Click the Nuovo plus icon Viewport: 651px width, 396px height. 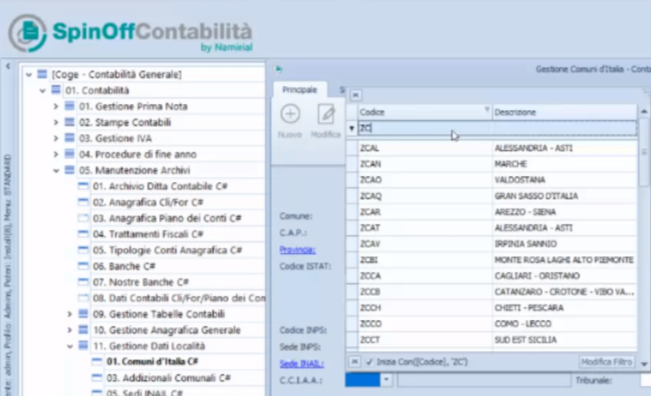(290, 114)
